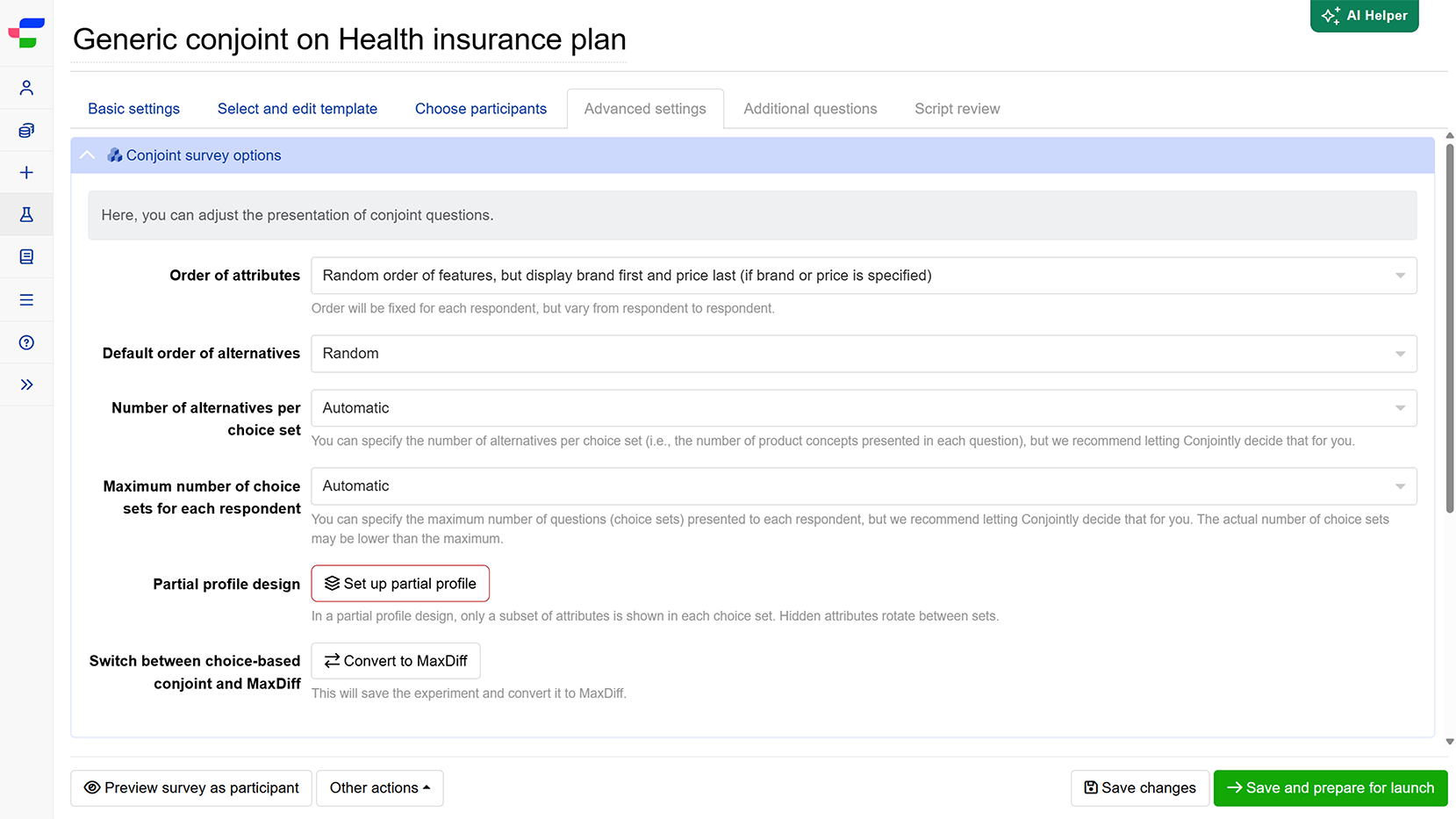The width and height of the screenshot is (1456, 819).
Task: Click the scrollbar down arrow
Action: coord(1450,742)
